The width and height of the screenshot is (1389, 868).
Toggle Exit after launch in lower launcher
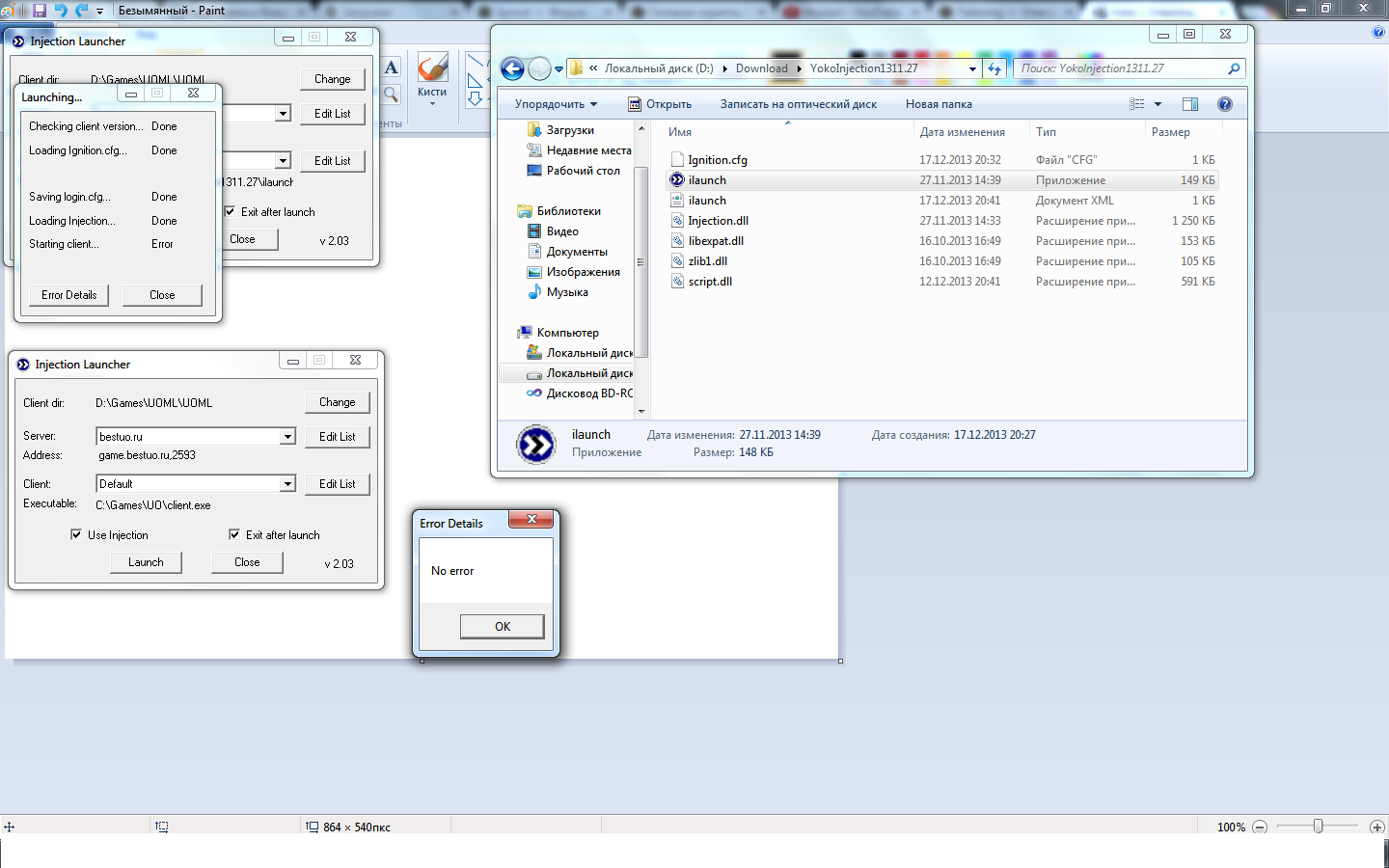pos(234,534)
